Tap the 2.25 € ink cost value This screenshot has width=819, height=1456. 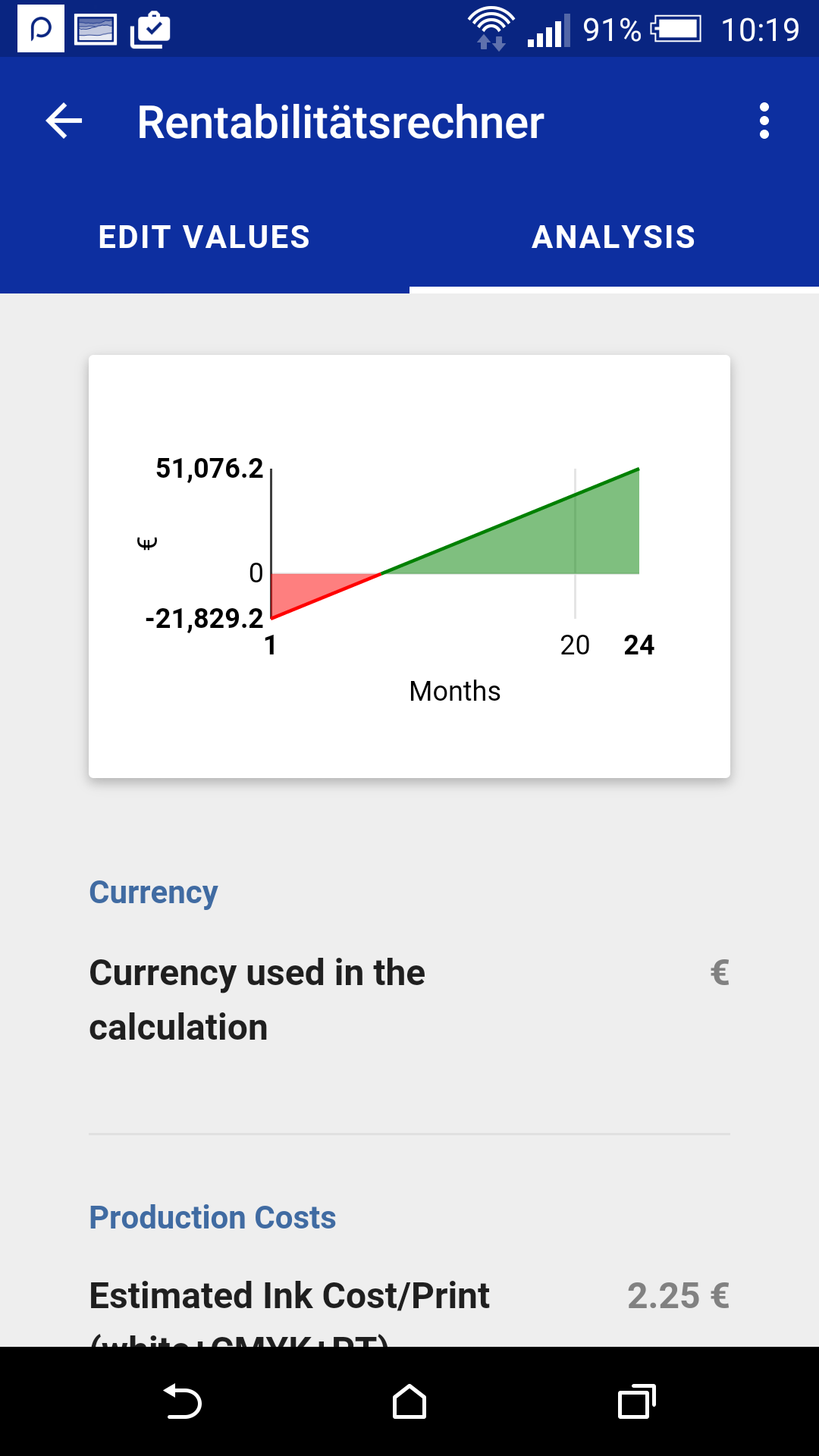pyautogui.click(x=678, y=1296)
